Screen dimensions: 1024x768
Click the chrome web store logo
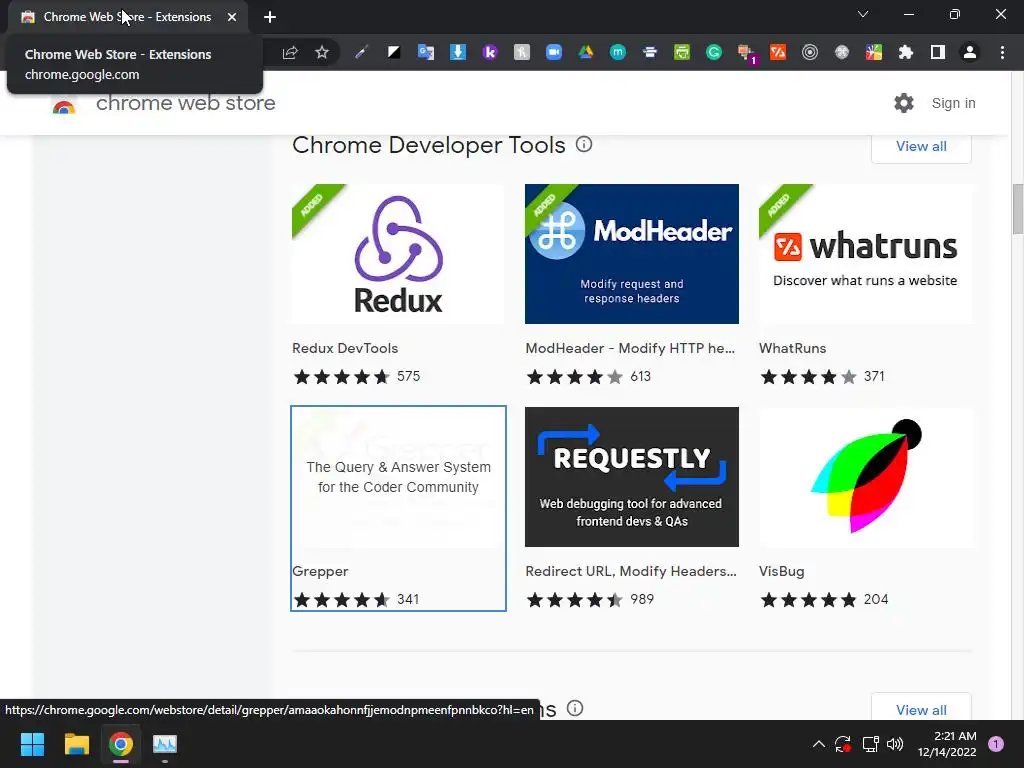64,105
